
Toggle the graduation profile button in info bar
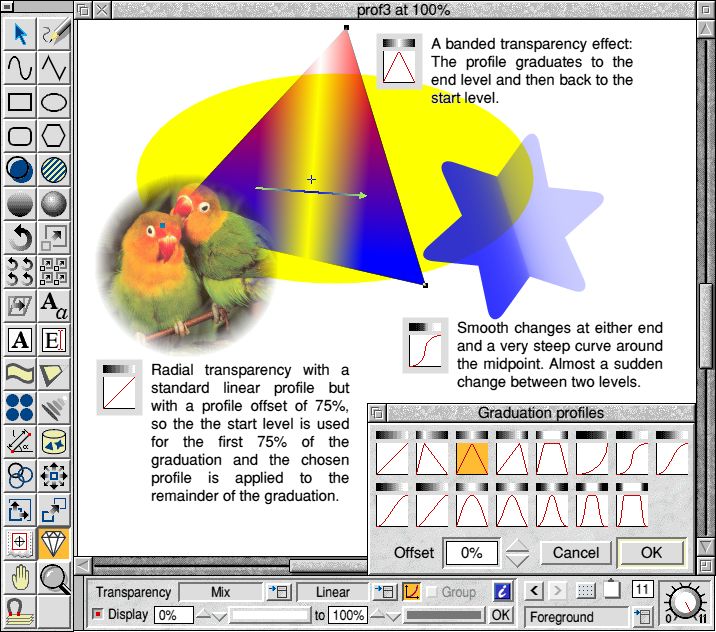(411, 592)
